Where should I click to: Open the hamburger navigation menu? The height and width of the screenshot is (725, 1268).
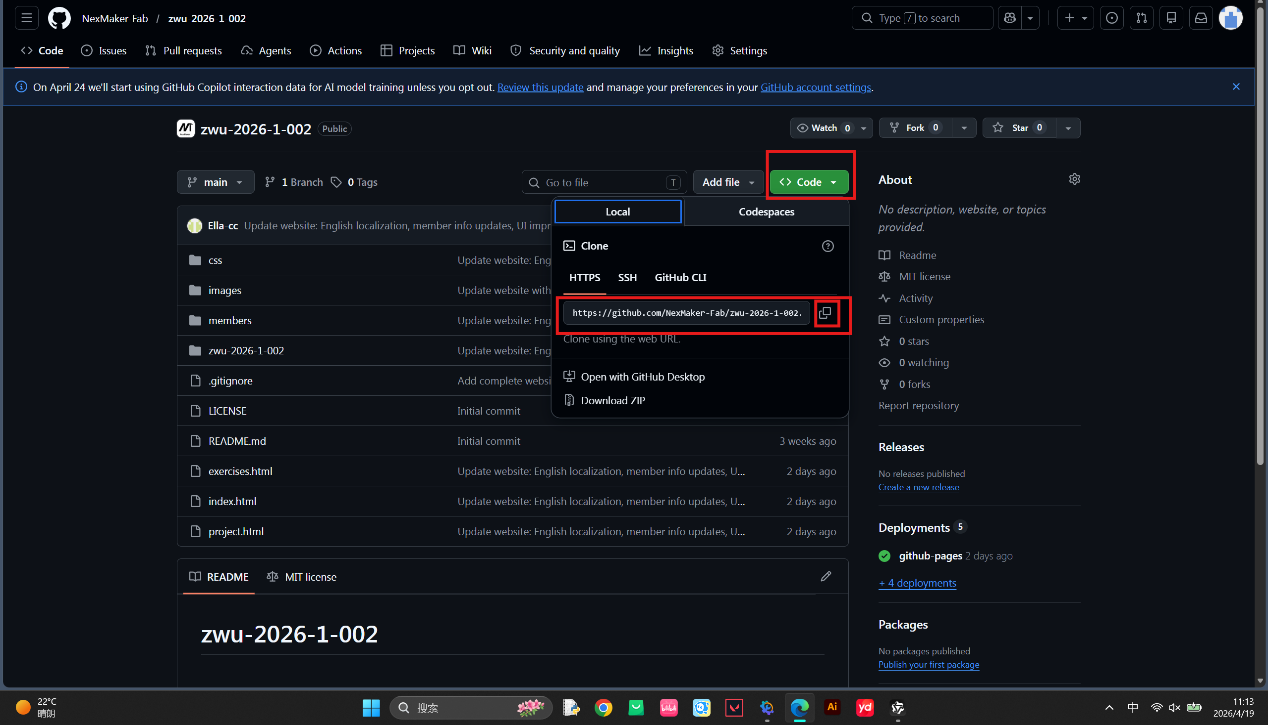tap(27, 18)
